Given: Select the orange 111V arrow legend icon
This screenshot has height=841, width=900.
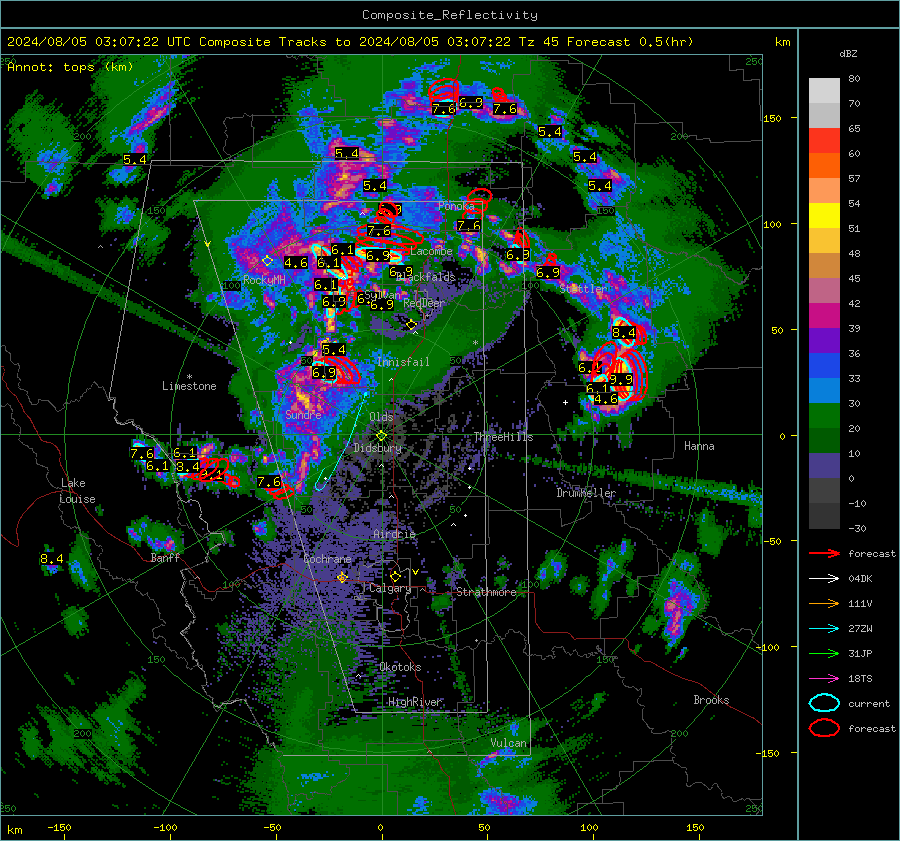Looking at the screenshot, I should pyautogui.click(x=824, y=603).
